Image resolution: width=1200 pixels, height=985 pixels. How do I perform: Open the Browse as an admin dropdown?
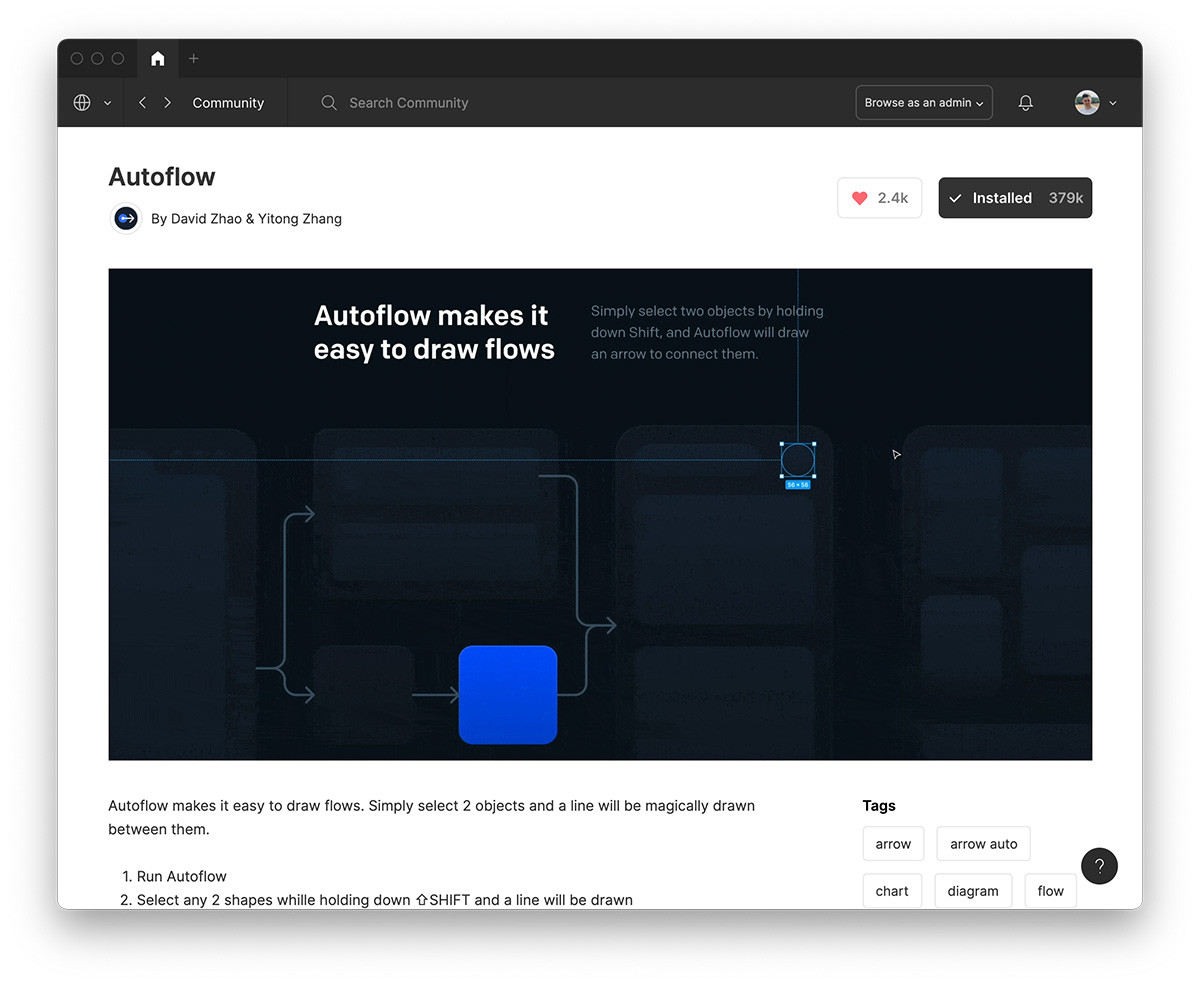(x=923, y=103)
